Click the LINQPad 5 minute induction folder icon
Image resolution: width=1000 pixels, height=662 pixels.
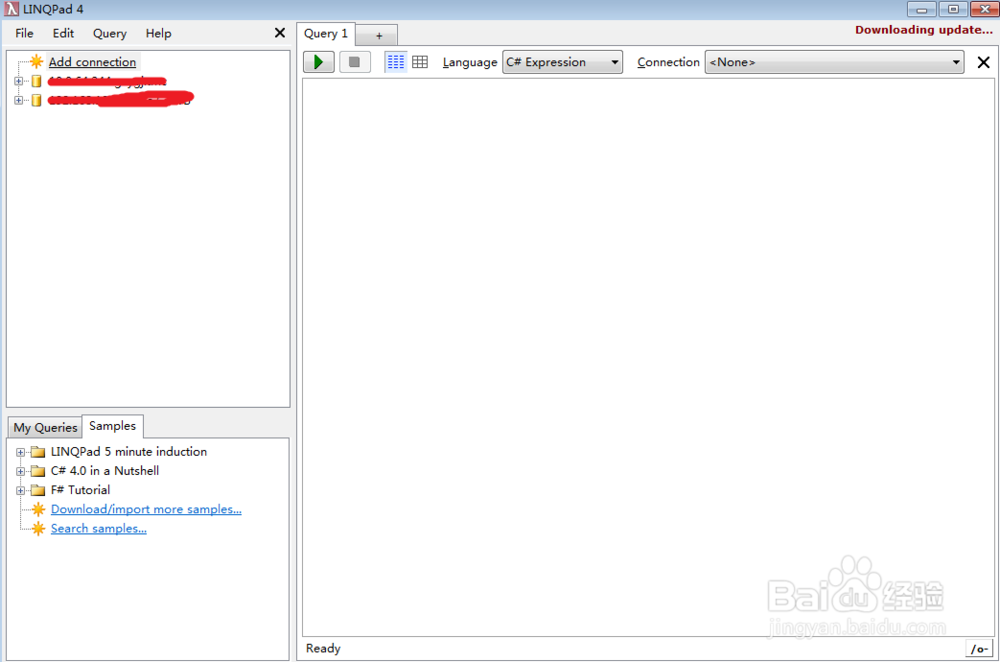point(38,452)
